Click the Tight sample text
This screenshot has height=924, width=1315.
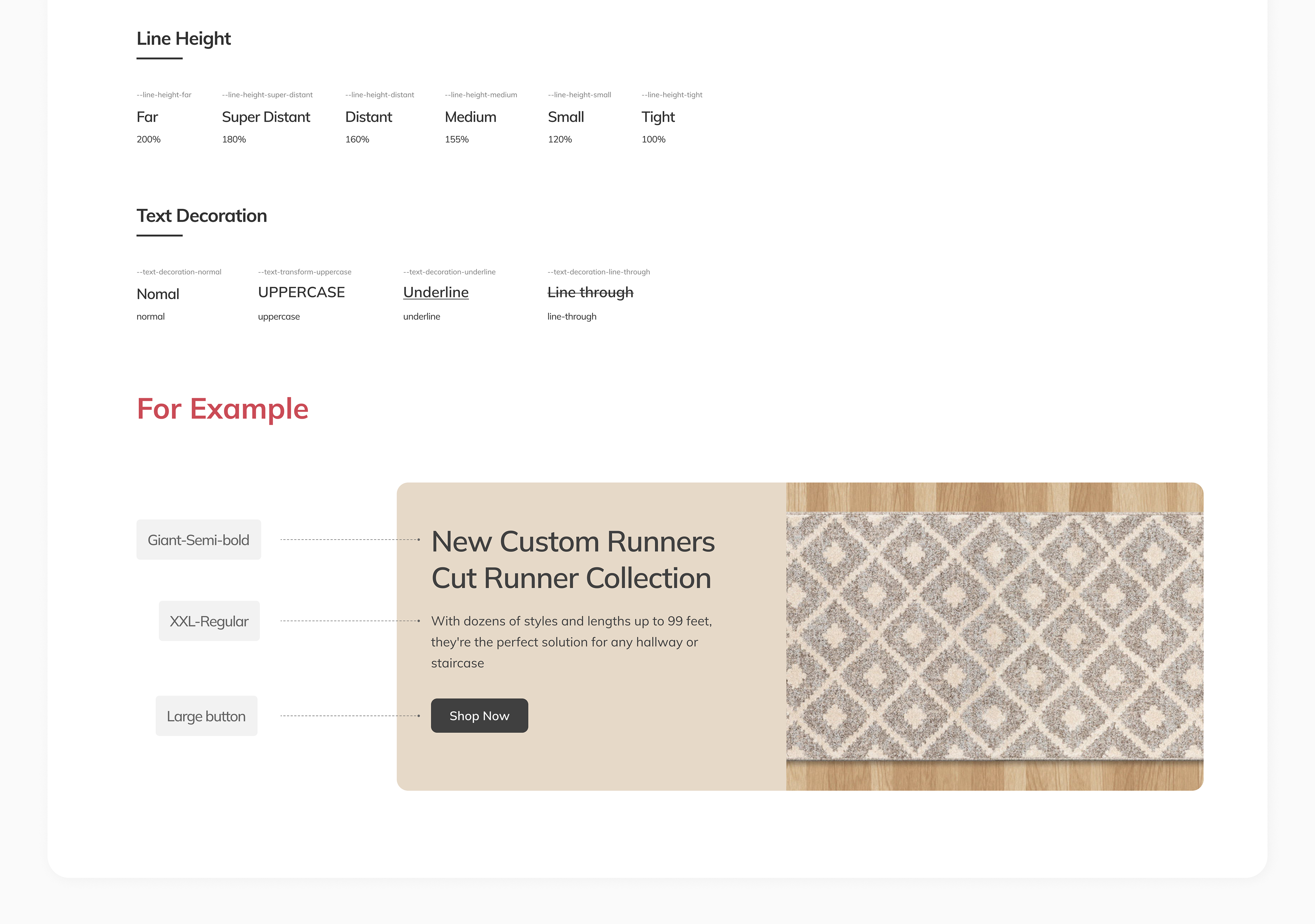pyautogui.click(x=658, y=117)
